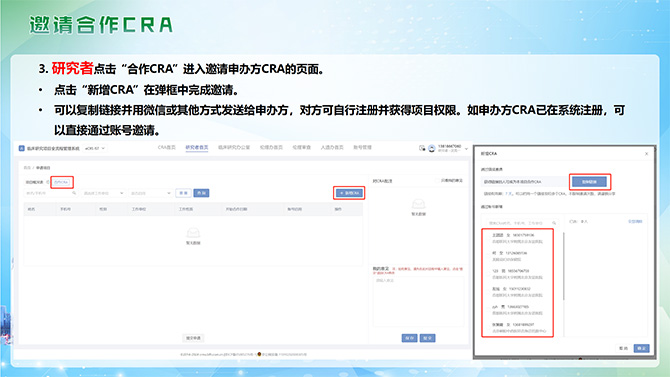
Task: Click the user avatar icon in the header
Action: [x=432, y=148]
